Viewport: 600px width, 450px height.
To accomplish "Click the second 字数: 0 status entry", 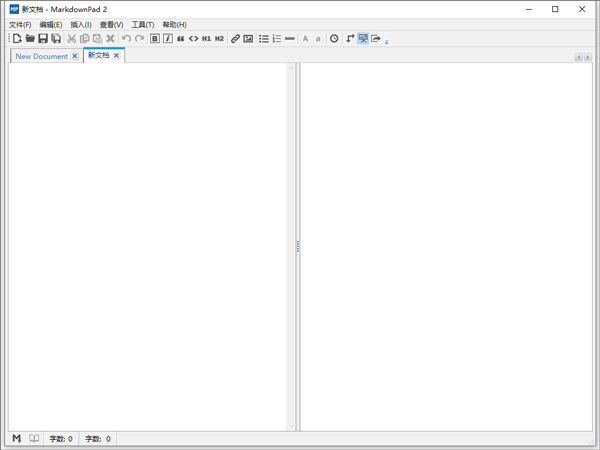I will (x=98, y=439).
